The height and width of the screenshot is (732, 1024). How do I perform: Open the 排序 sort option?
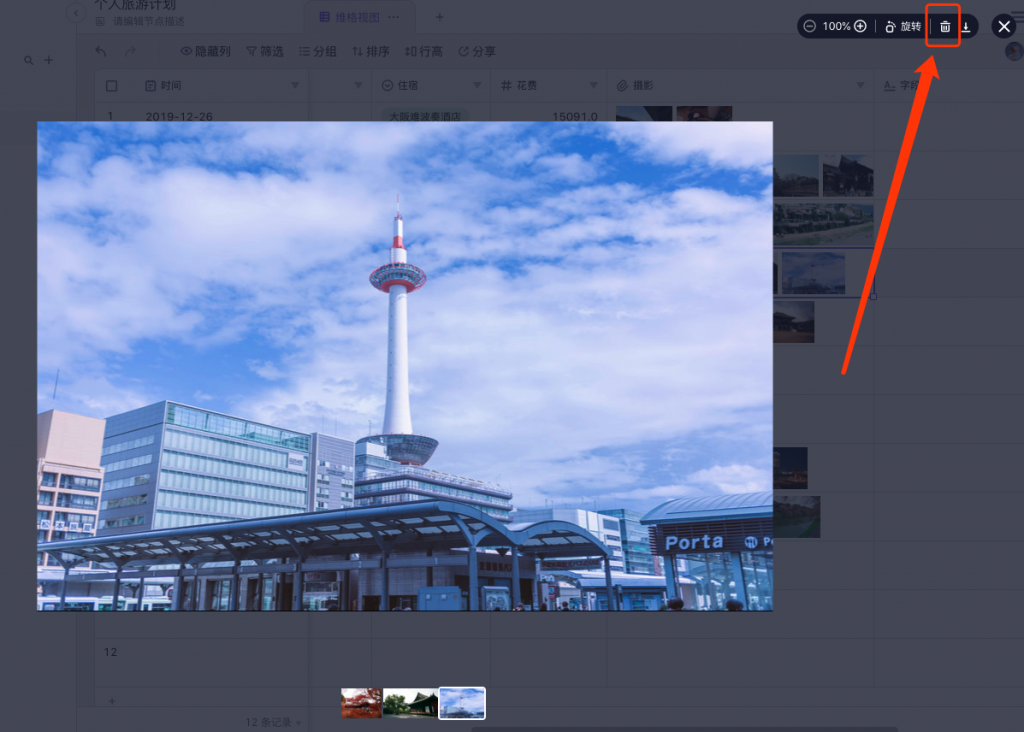[x=370, y=51]
